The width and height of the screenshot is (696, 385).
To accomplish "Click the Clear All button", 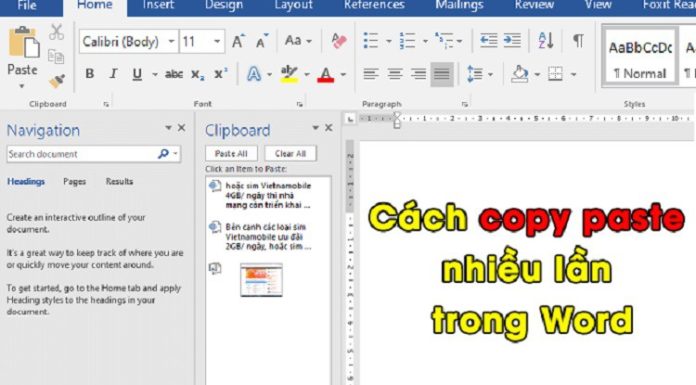I will [x=290, y=154].
